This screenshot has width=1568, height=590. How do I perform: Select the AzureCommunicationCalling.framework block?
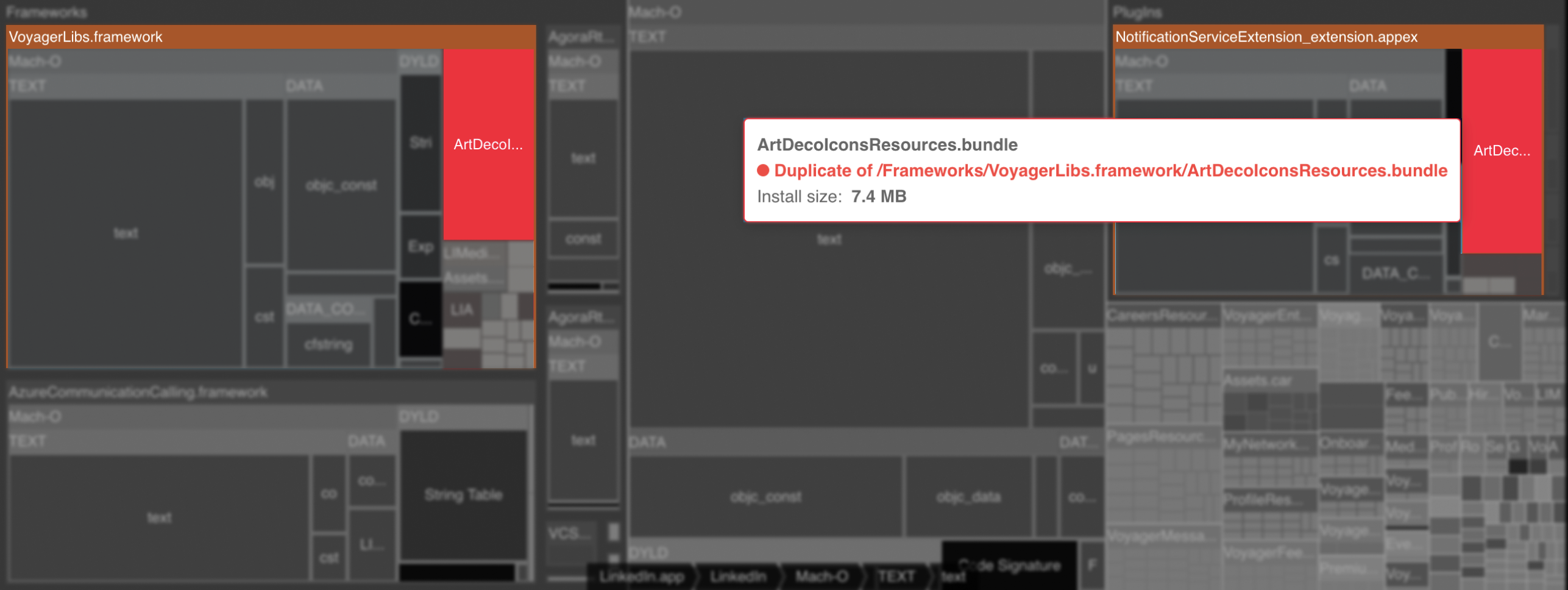[x=137, y=392]
